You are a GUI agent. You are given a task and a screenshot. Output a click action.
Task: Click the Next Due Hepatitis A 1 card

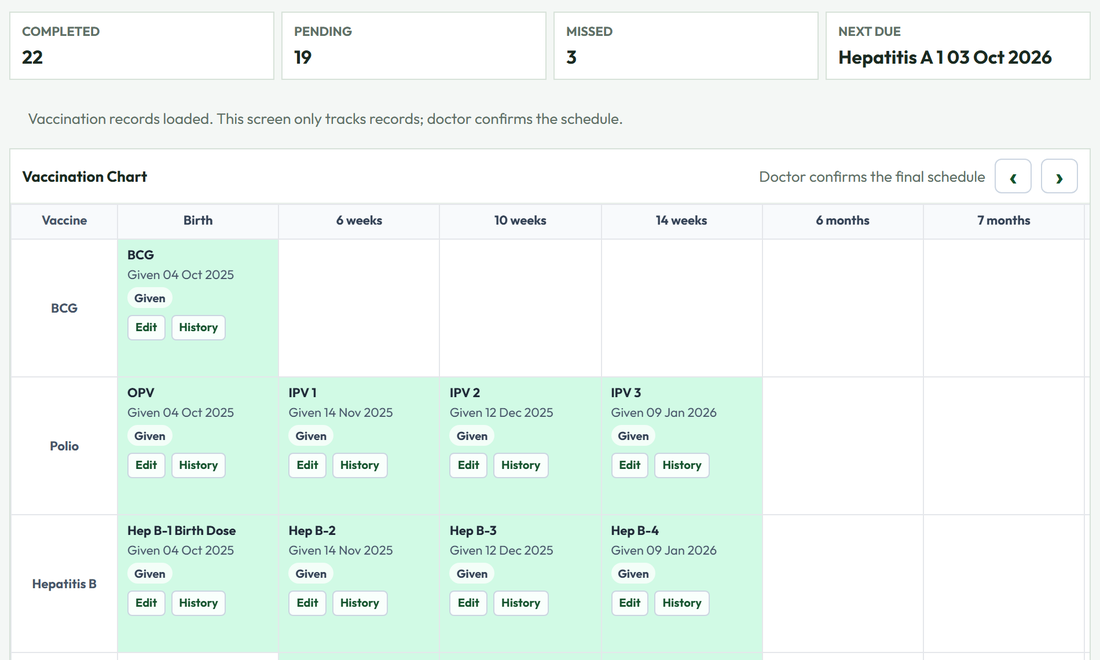coord(958,46)
